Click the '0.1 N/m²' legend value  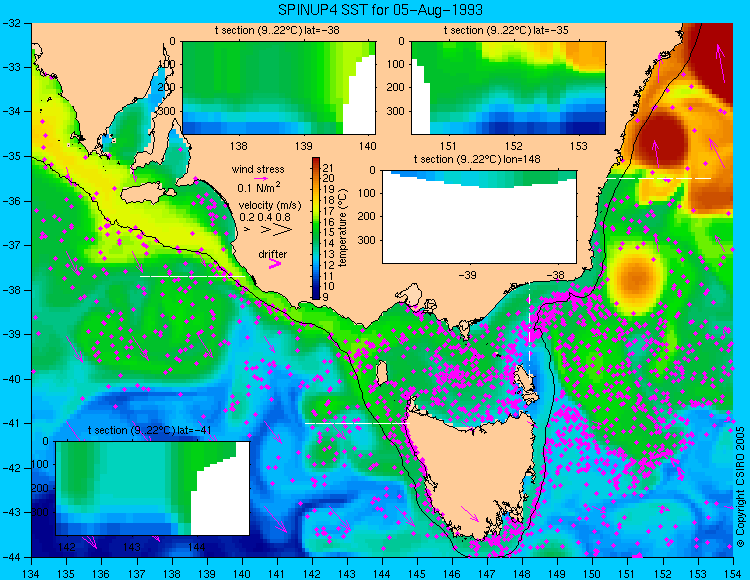[259, 187]
